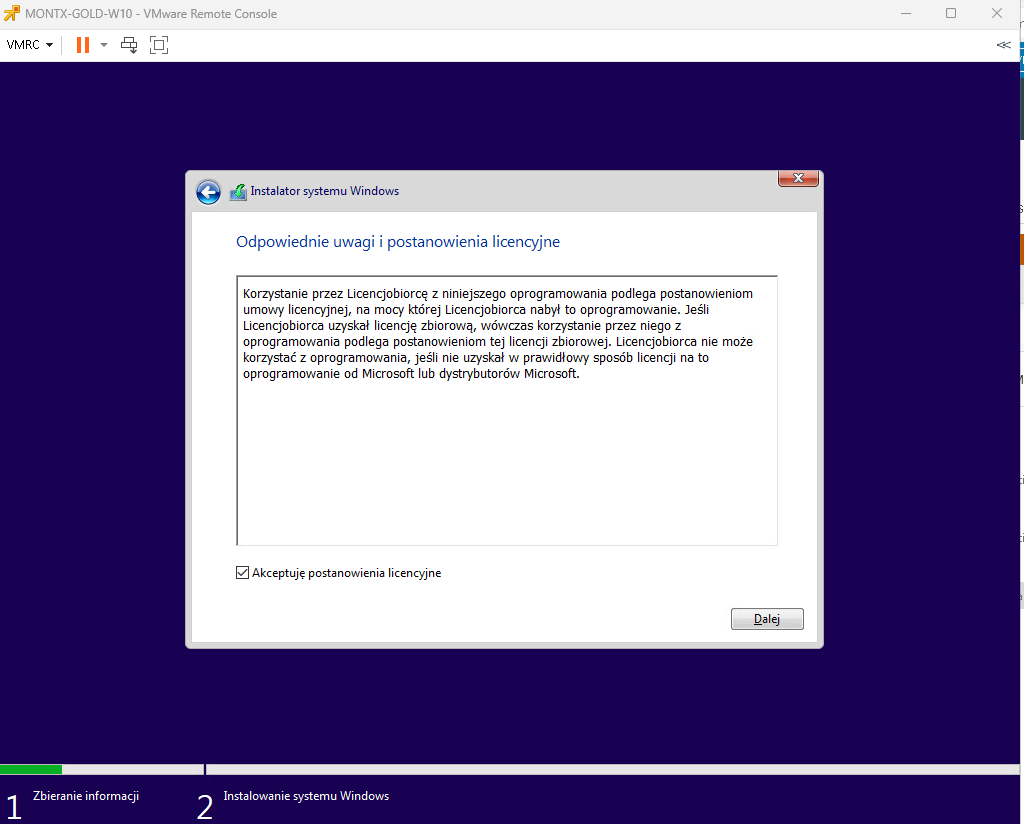Open the VMRC dropdown menu
Image resolution: width=1024 pixels, height=824 pixels.
coord(29,45)
